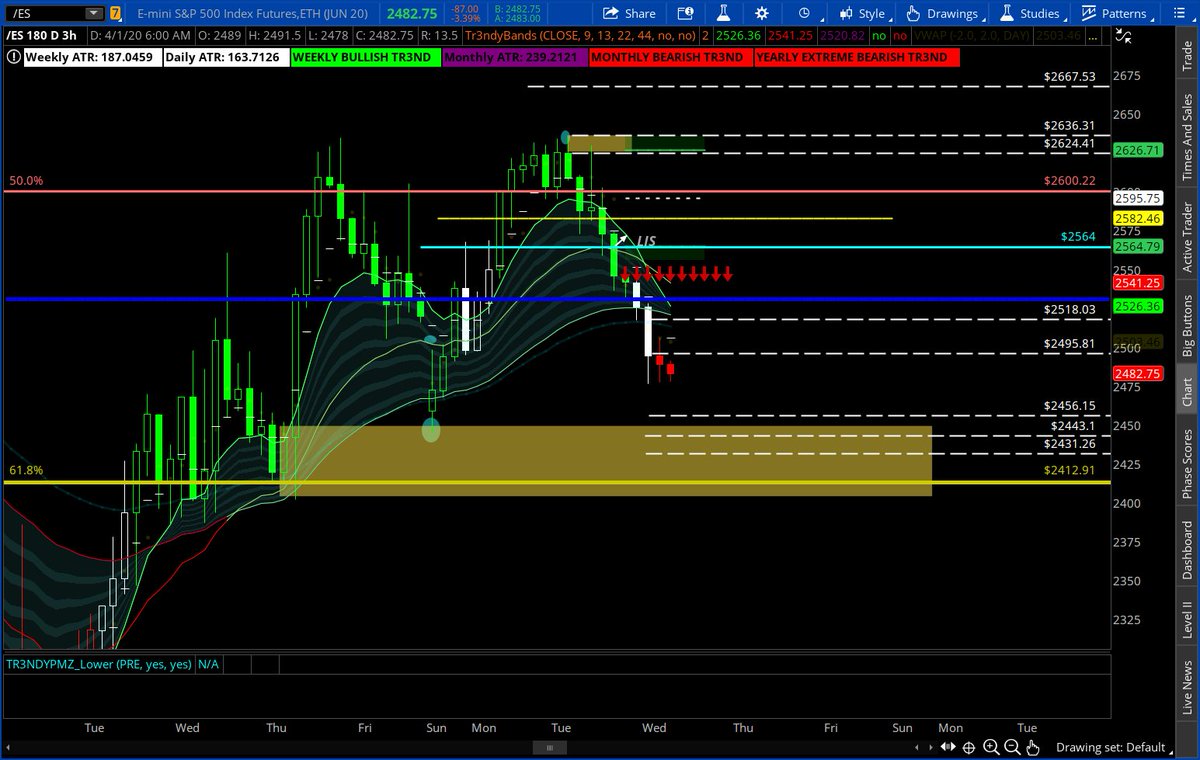Click the horizontal time scrollbar thumb
Image resolution: width=1200 pixels, height=760 pixels.
pos(548,747)
